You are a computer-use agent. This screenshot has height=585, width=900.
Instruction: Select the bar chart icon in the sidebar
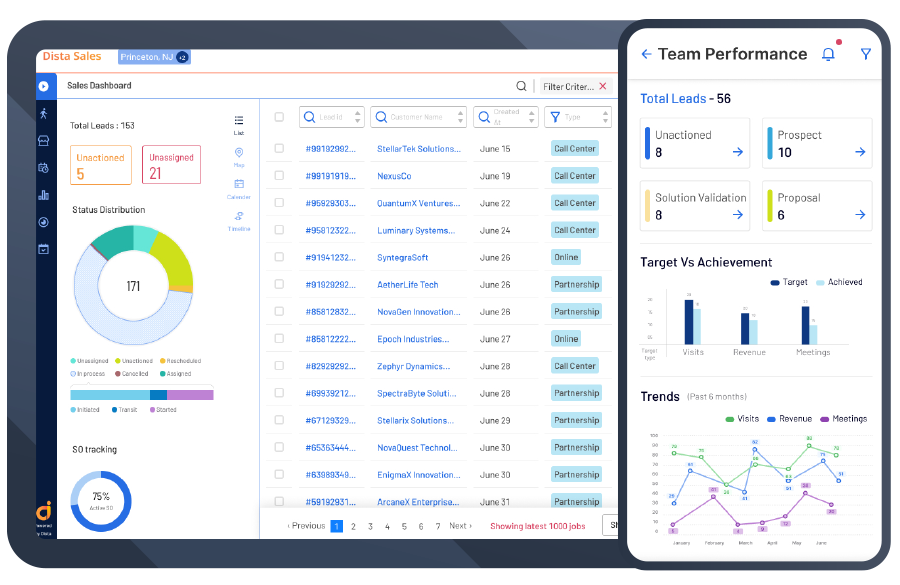tap(42, 192)
